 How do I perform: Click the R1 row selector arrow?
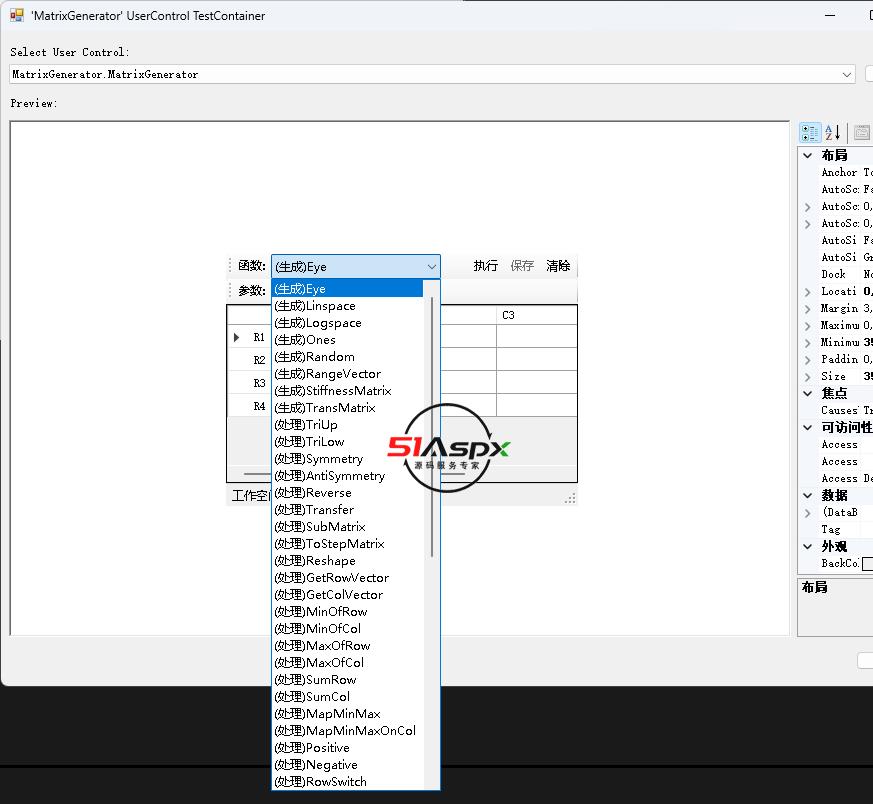(x=237, y=338)
